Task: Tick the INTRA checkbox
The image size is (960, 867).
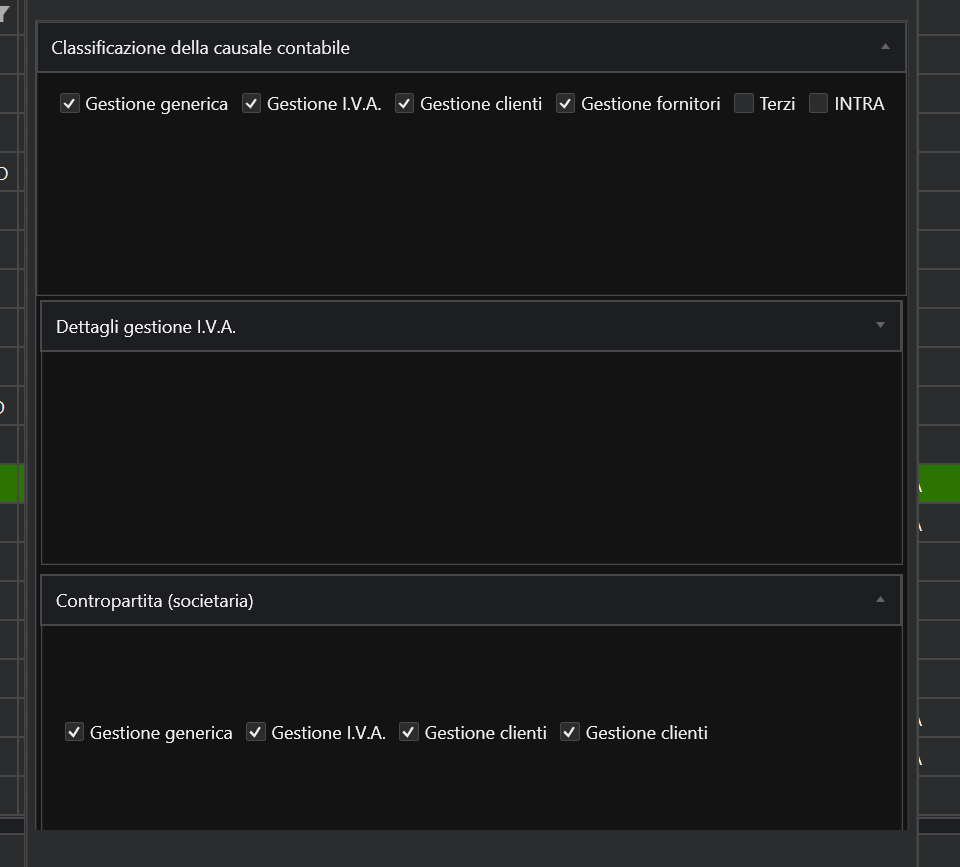Action: tap(819, 103)
